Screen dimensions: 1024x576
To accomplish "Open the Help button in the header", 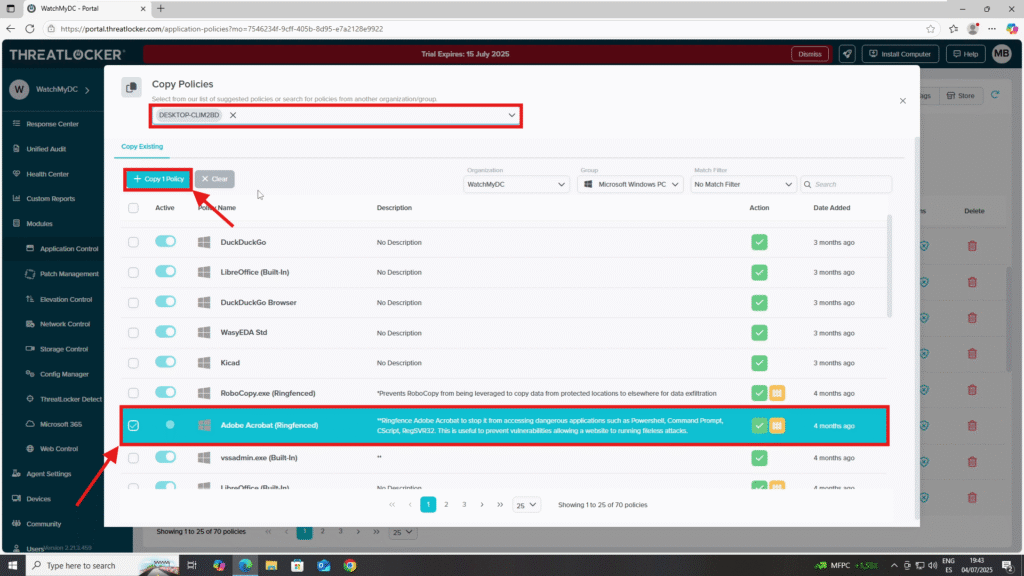I will pos(965,54).
